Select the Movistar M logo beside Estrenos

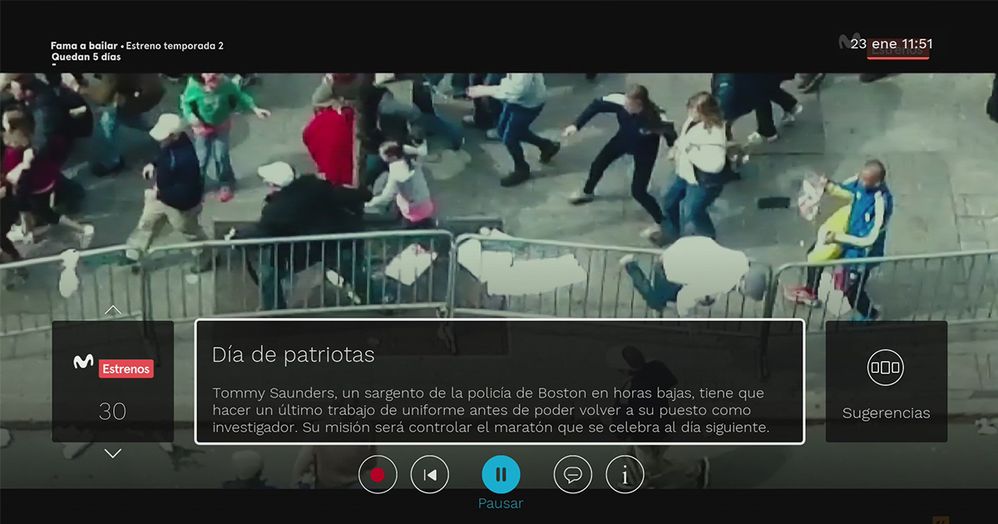[x=84, y=365]
